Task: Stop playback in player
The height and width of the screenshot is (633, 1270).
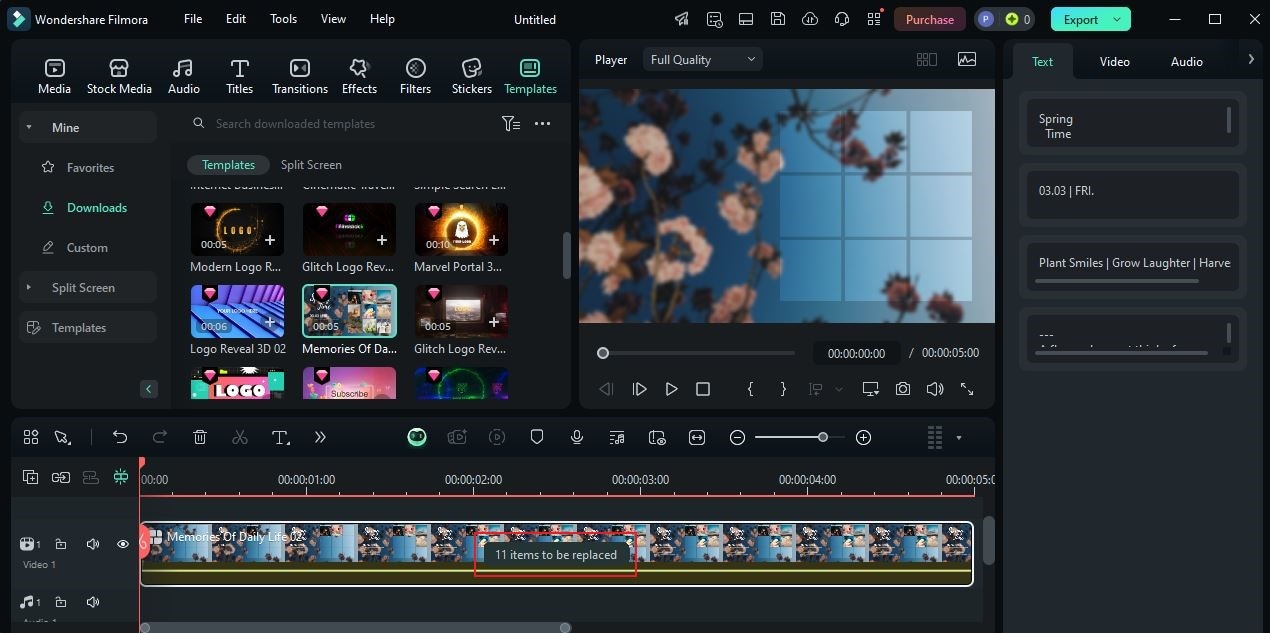Action: (x=703, y=389)
